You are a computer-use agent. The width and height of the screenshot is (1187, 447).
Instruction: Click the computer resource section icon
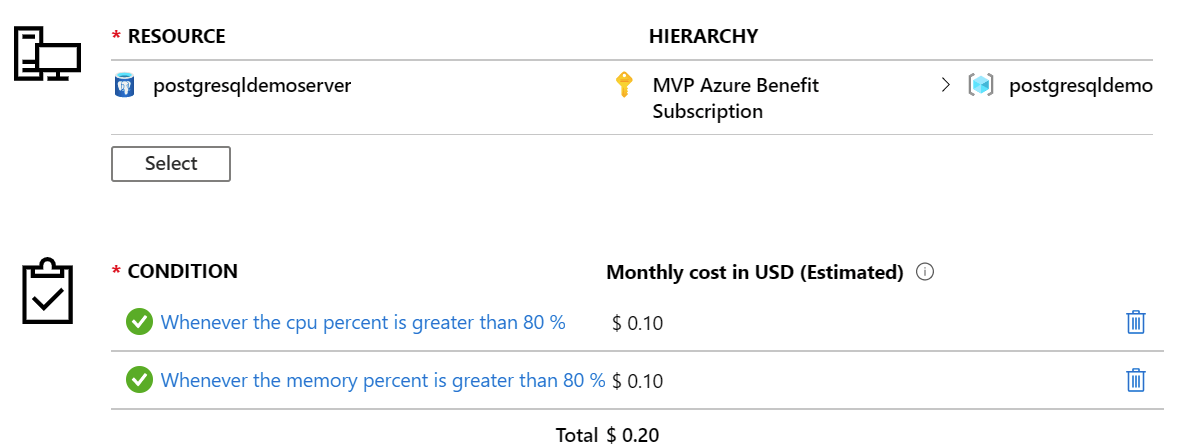tap(48, 53)
